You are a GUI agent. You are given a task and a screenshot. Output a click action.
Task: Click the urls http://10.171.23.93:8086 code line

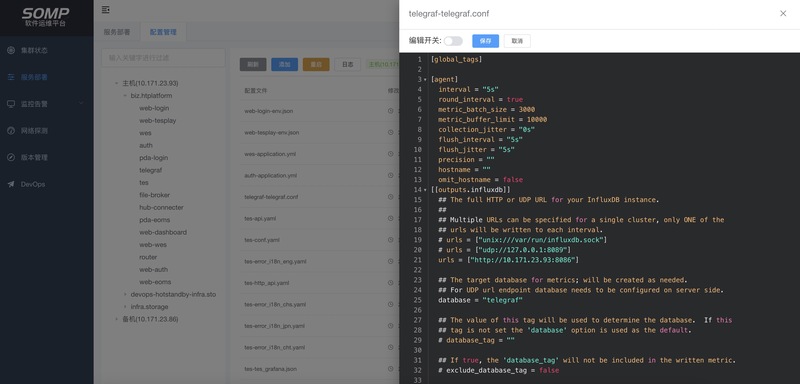point(508,260)
